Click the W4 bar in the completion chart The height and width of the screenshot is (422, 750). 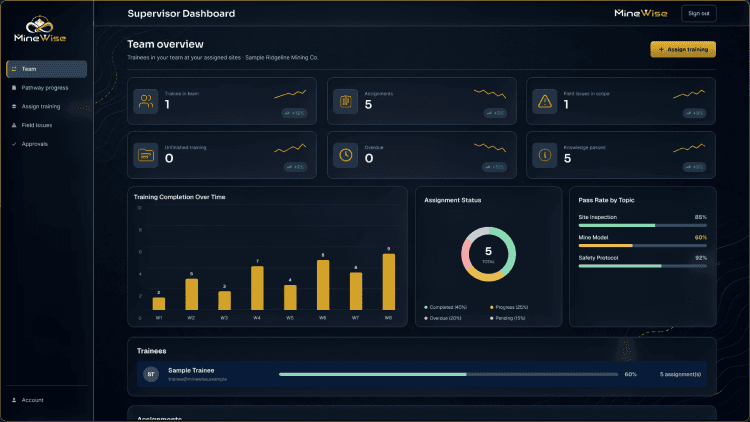click(257, 288)
